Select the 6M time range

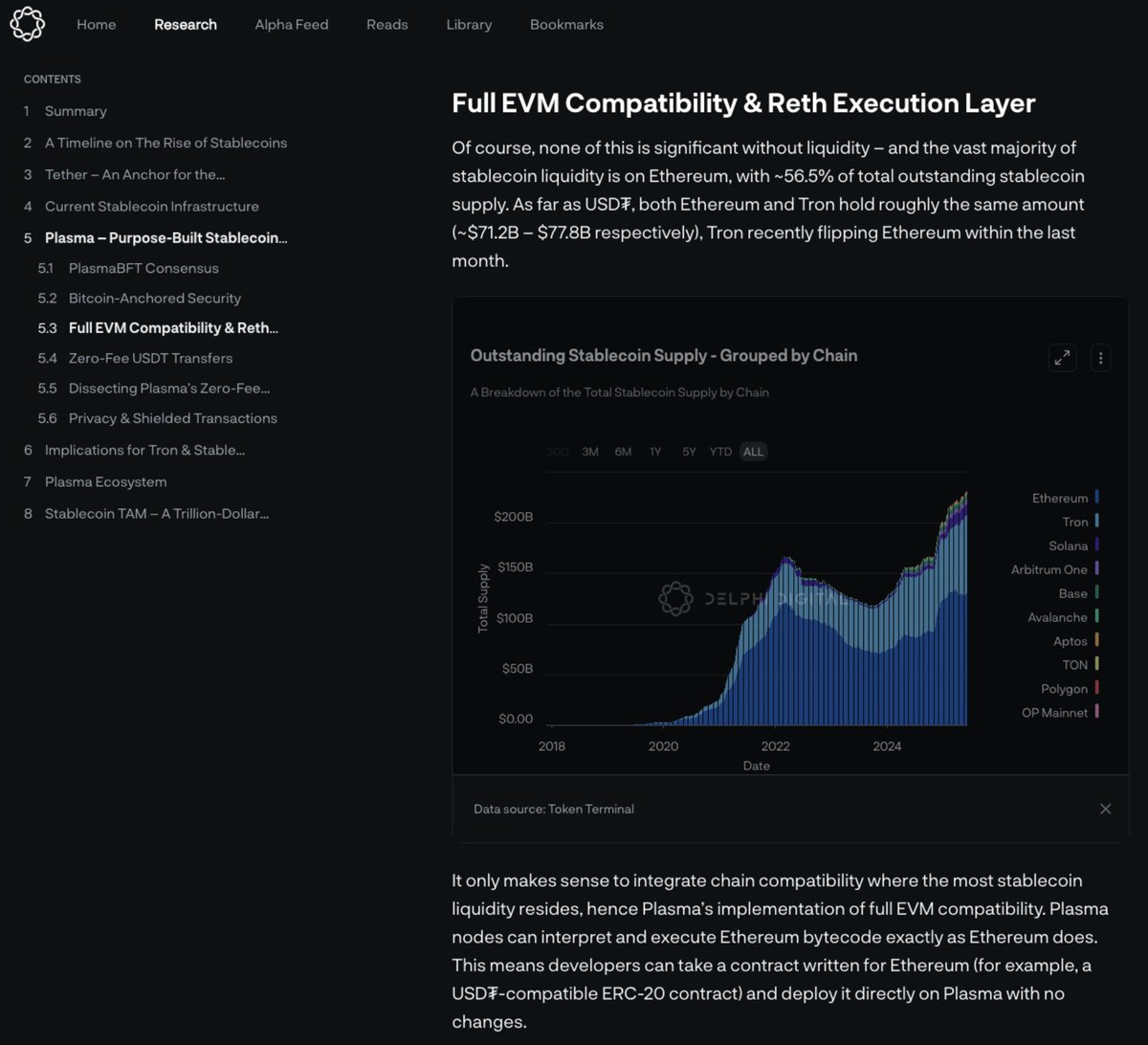pyautogui.click(x=623, y=452)
